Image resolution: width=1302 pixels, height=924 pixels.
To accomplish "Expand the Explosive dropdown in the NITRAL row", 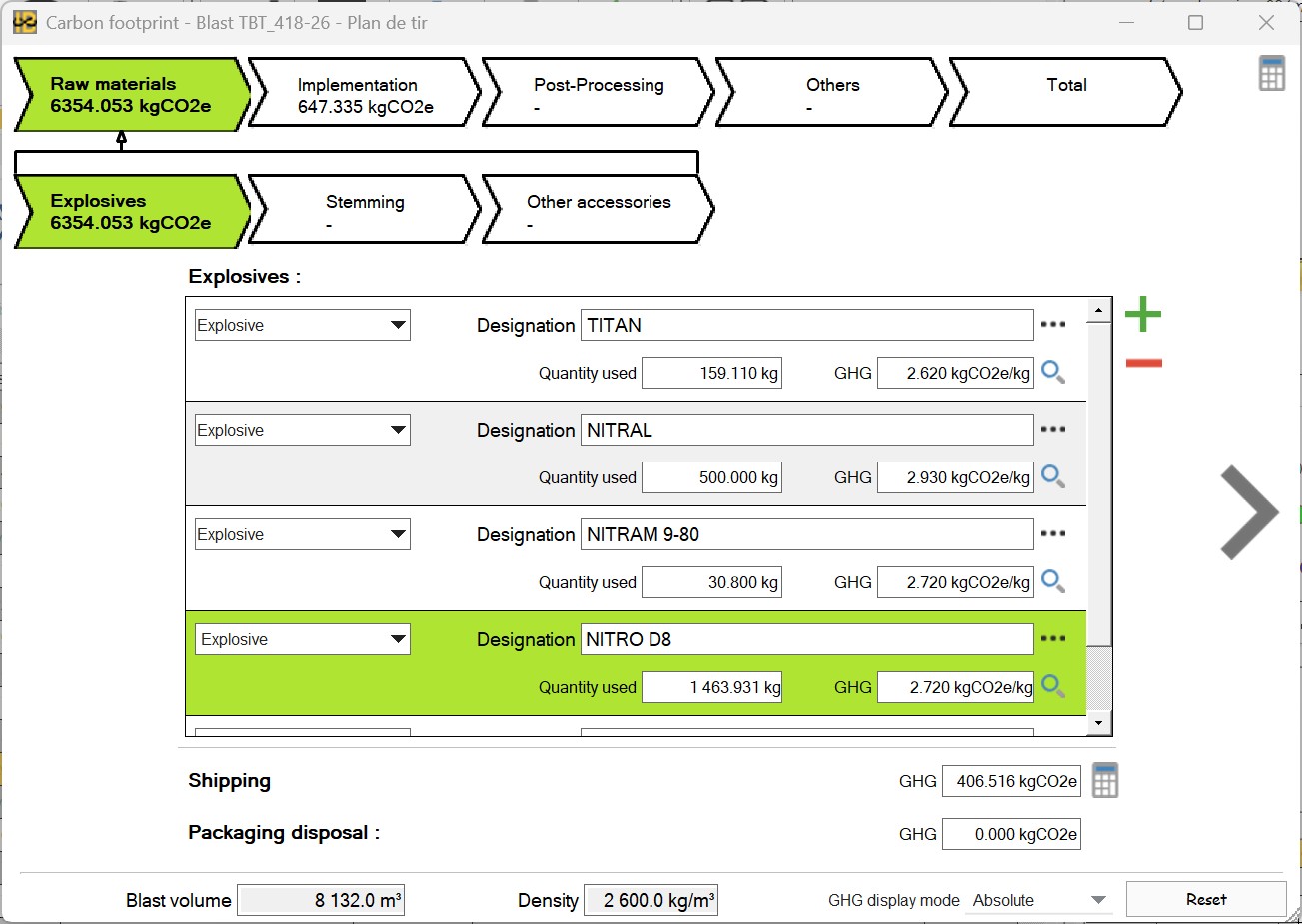I will [x=397, y=429].
